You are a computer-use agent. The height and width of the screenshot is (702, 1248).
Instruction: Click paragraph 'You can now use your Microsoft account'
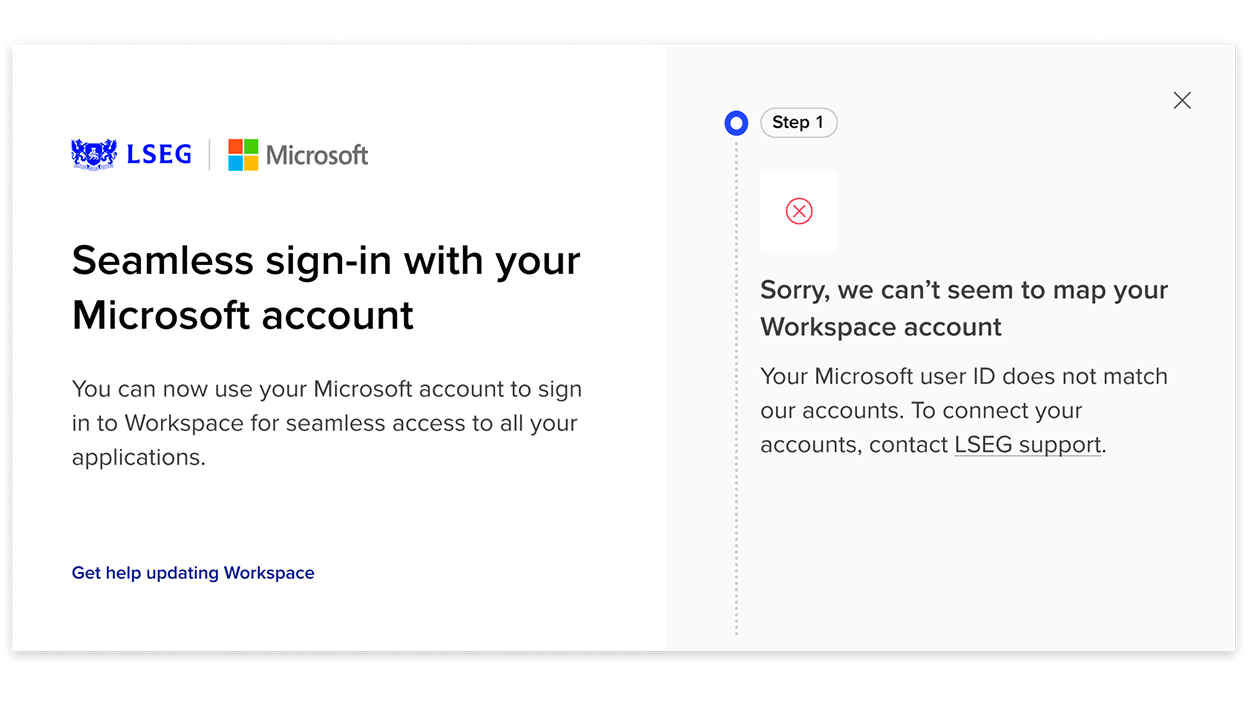click(327, 423)
